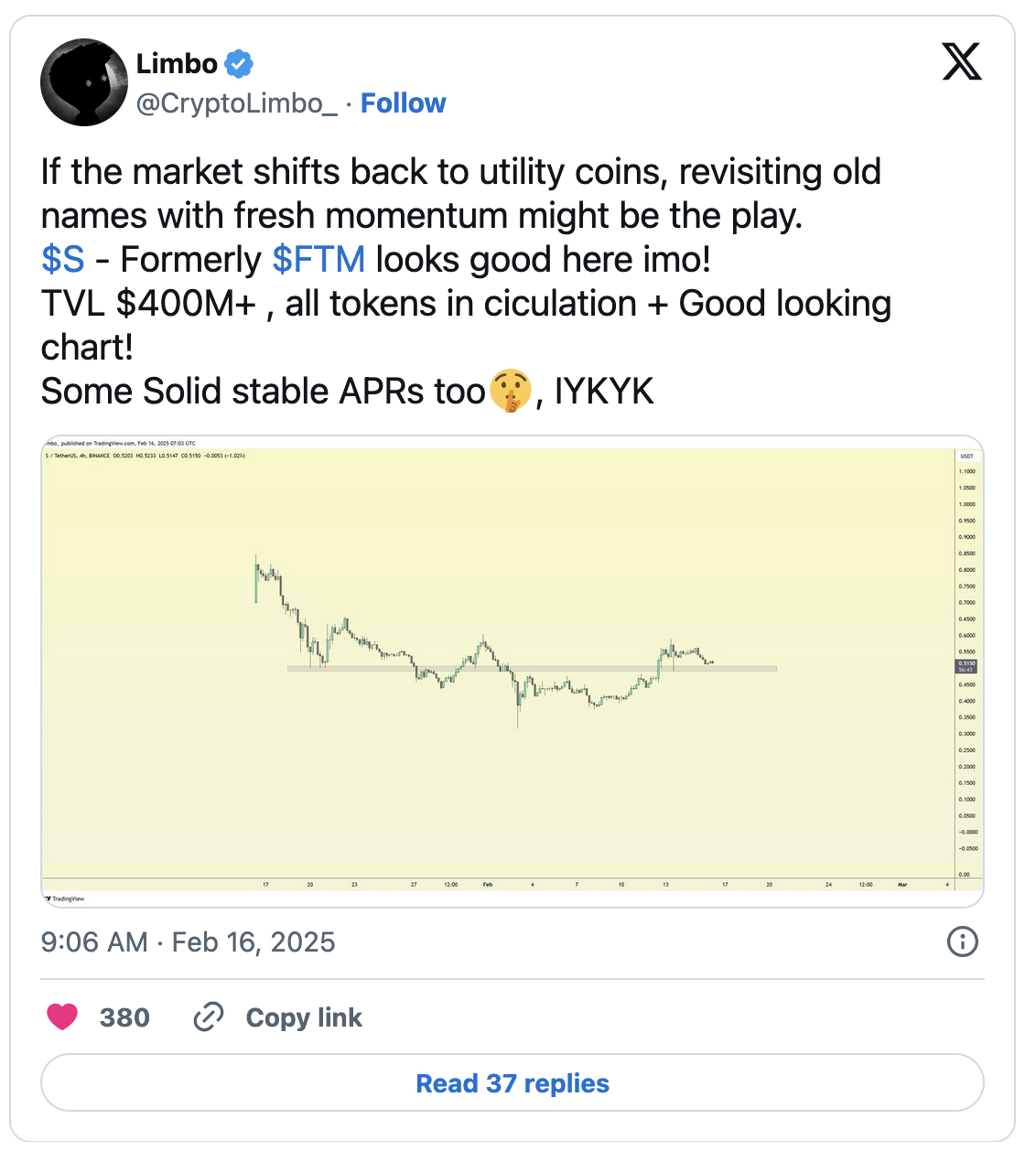Screen dimensions: 1036x1162
Task: Open the tweet info circle icon
Action: coord(962,941)
